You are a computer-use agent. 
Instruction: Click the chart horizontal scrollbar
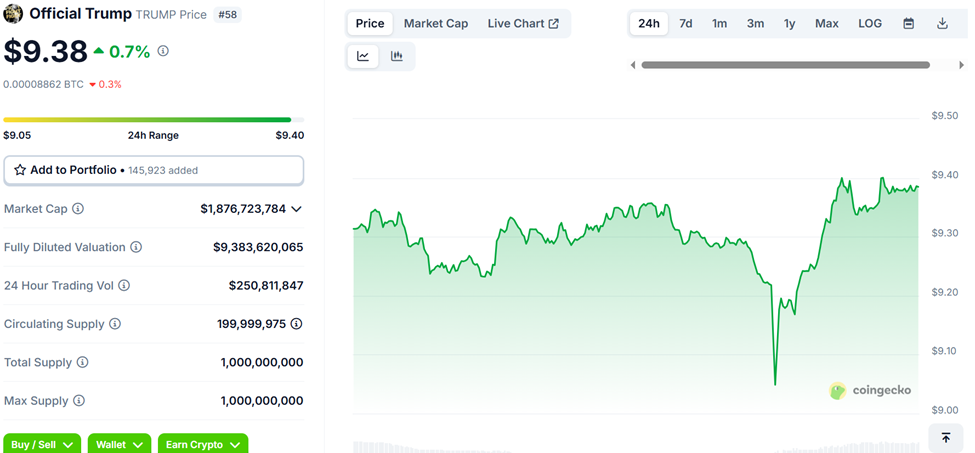785,65
